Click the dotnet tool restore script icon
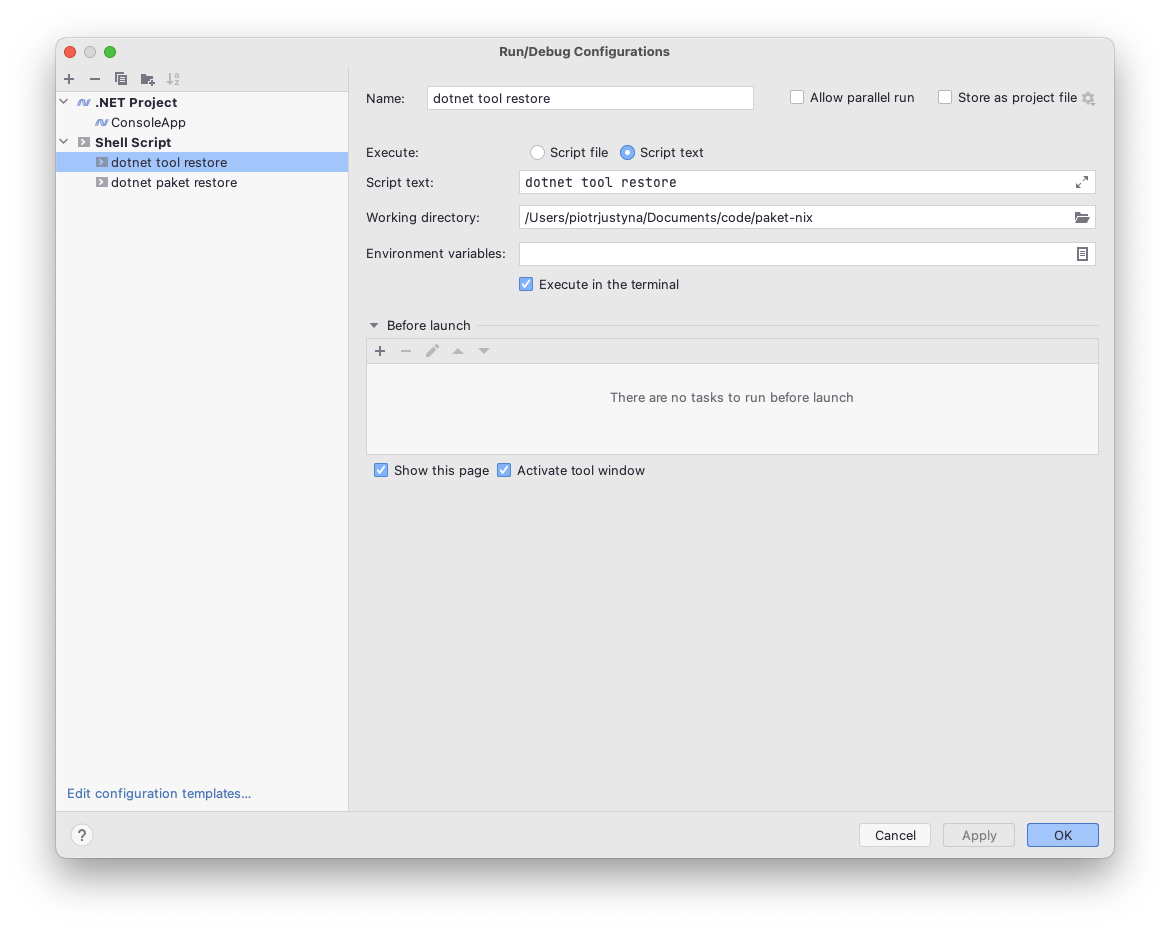Viewport: 1170px width, 932px height. pos(101,162)
